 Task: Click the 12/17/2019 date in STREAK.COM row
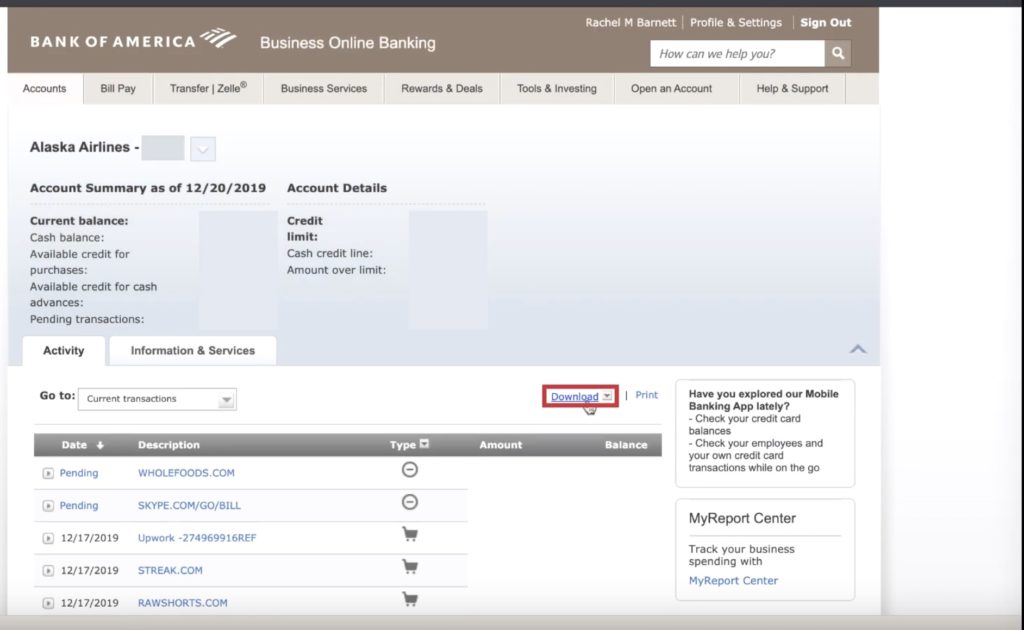coord(89,570)
